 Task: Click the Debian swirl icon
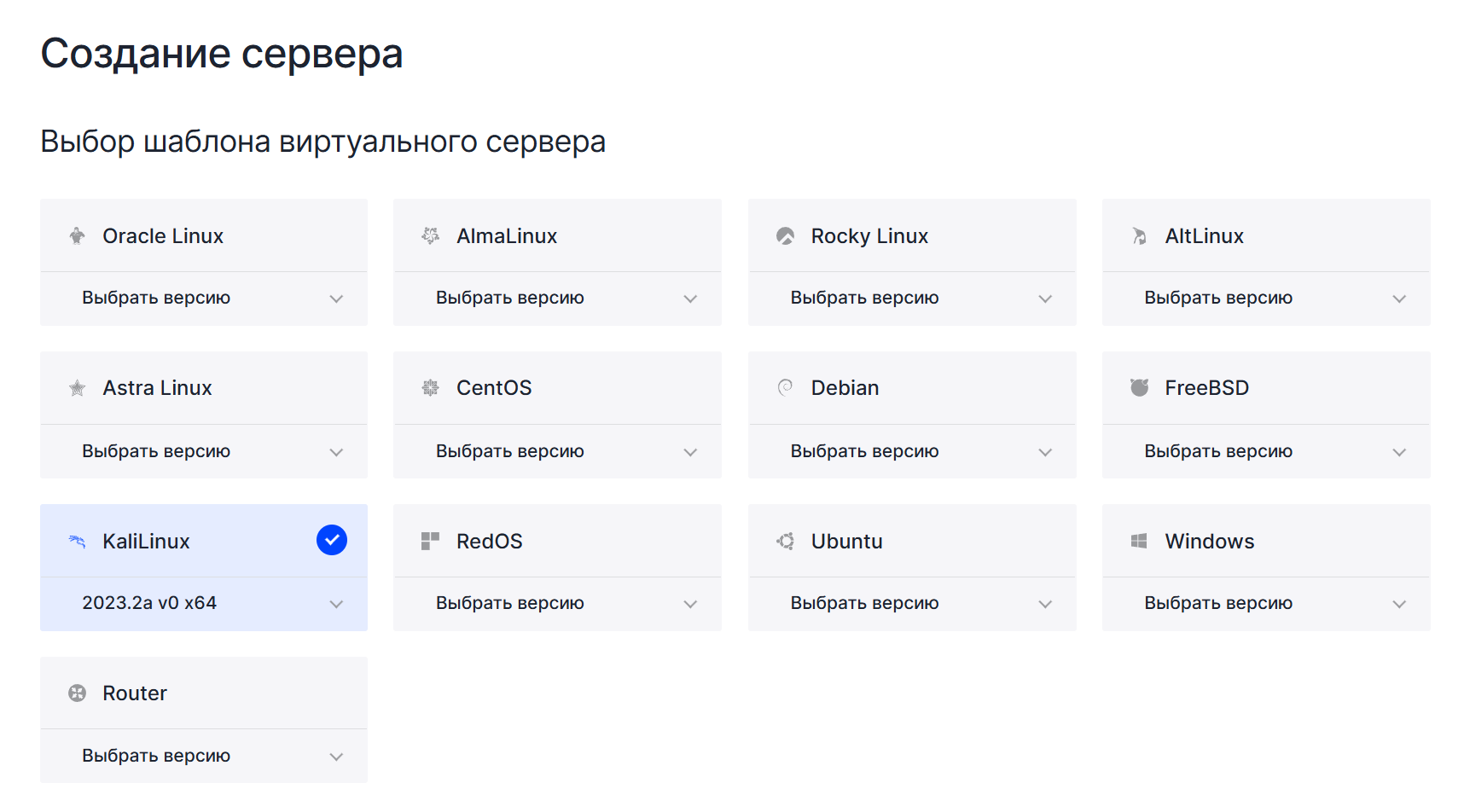[786, 387]
